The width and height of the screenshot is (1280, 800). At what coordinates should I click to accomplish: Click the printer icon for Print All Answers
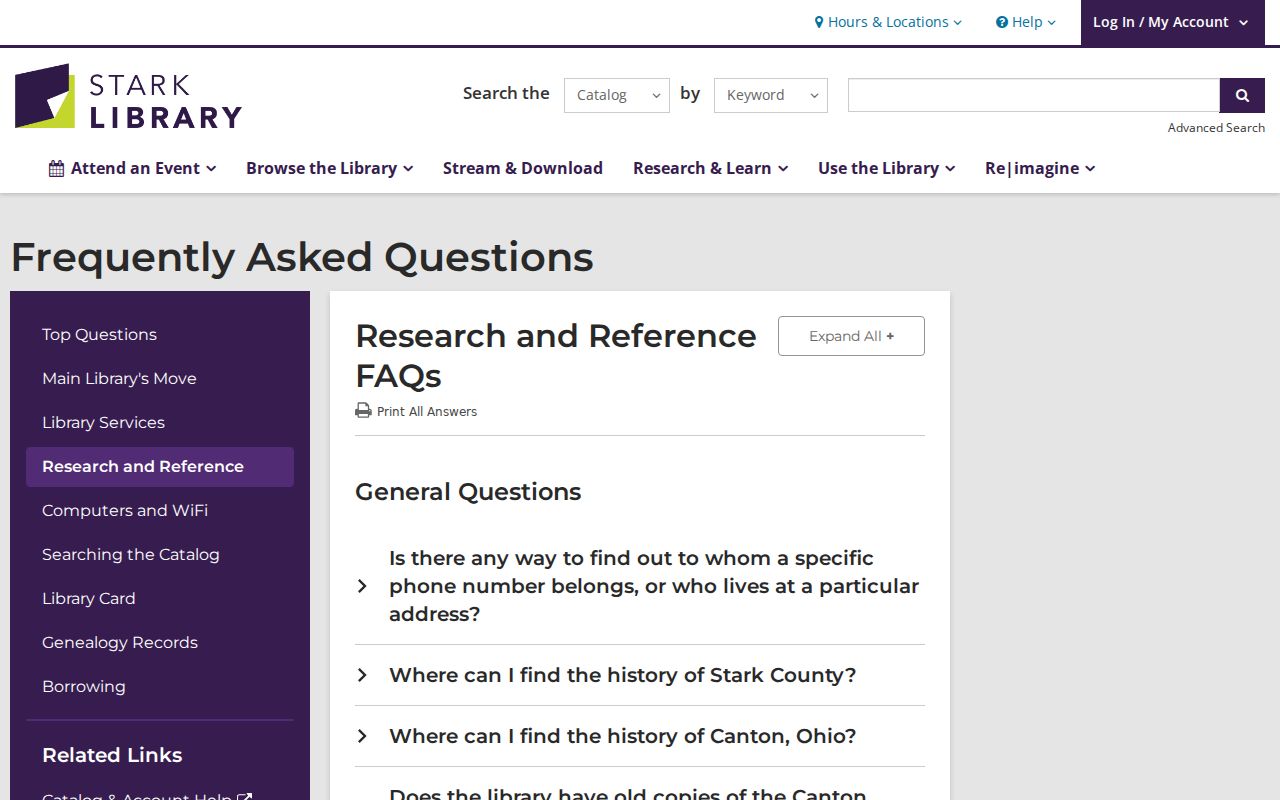click(x=363, y=411)
